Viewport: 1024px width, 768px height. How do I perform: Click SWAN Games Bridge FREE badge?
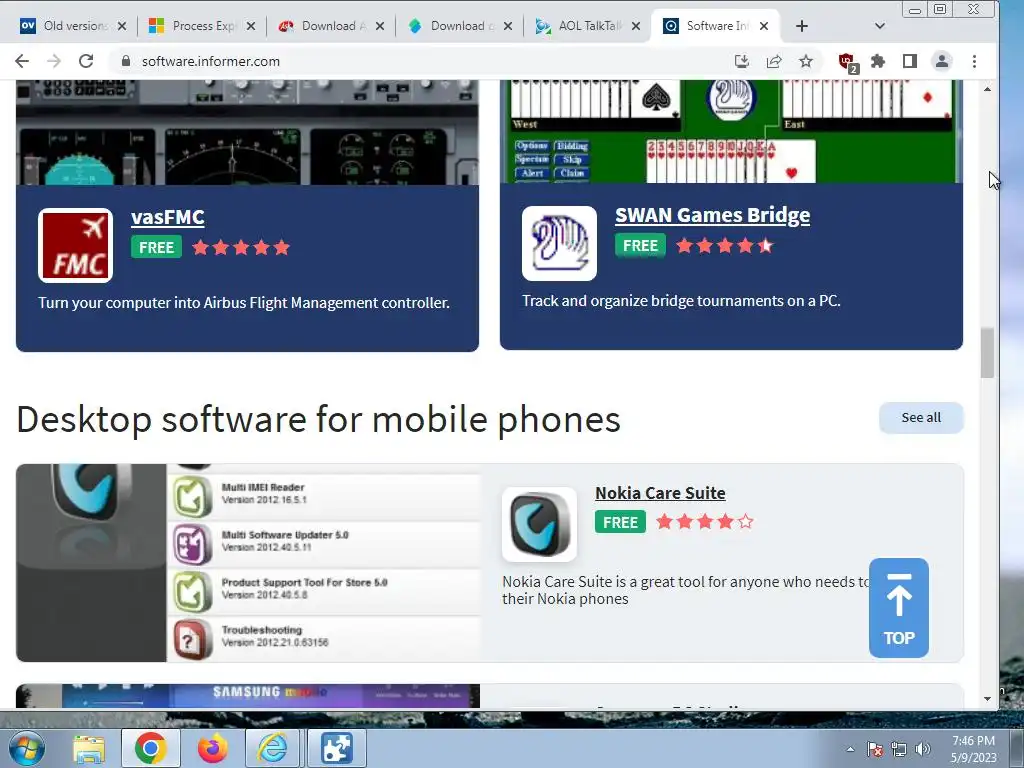pos(640,246)
